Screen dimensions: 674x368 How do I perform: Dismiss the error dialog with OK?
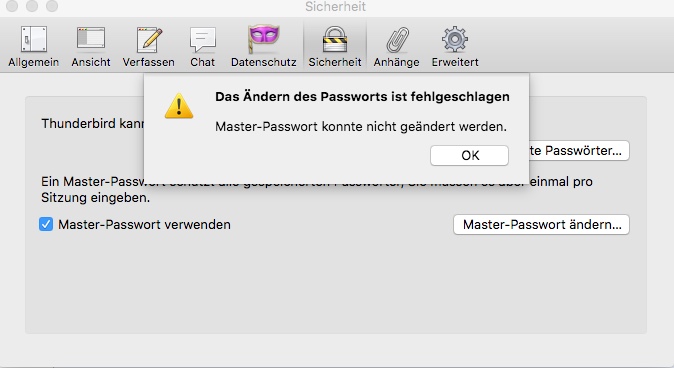tap(469, 155)
